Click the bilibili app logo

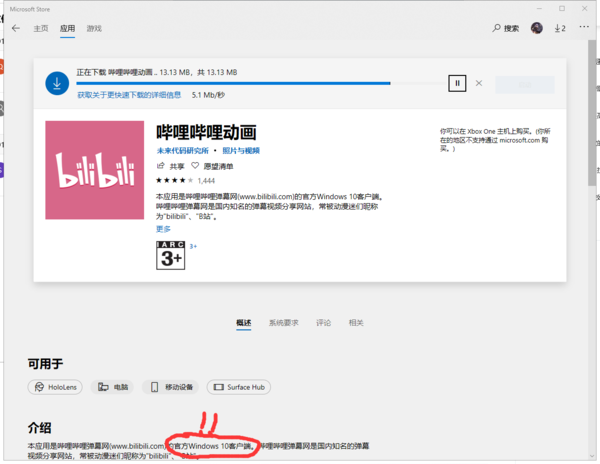95,170
